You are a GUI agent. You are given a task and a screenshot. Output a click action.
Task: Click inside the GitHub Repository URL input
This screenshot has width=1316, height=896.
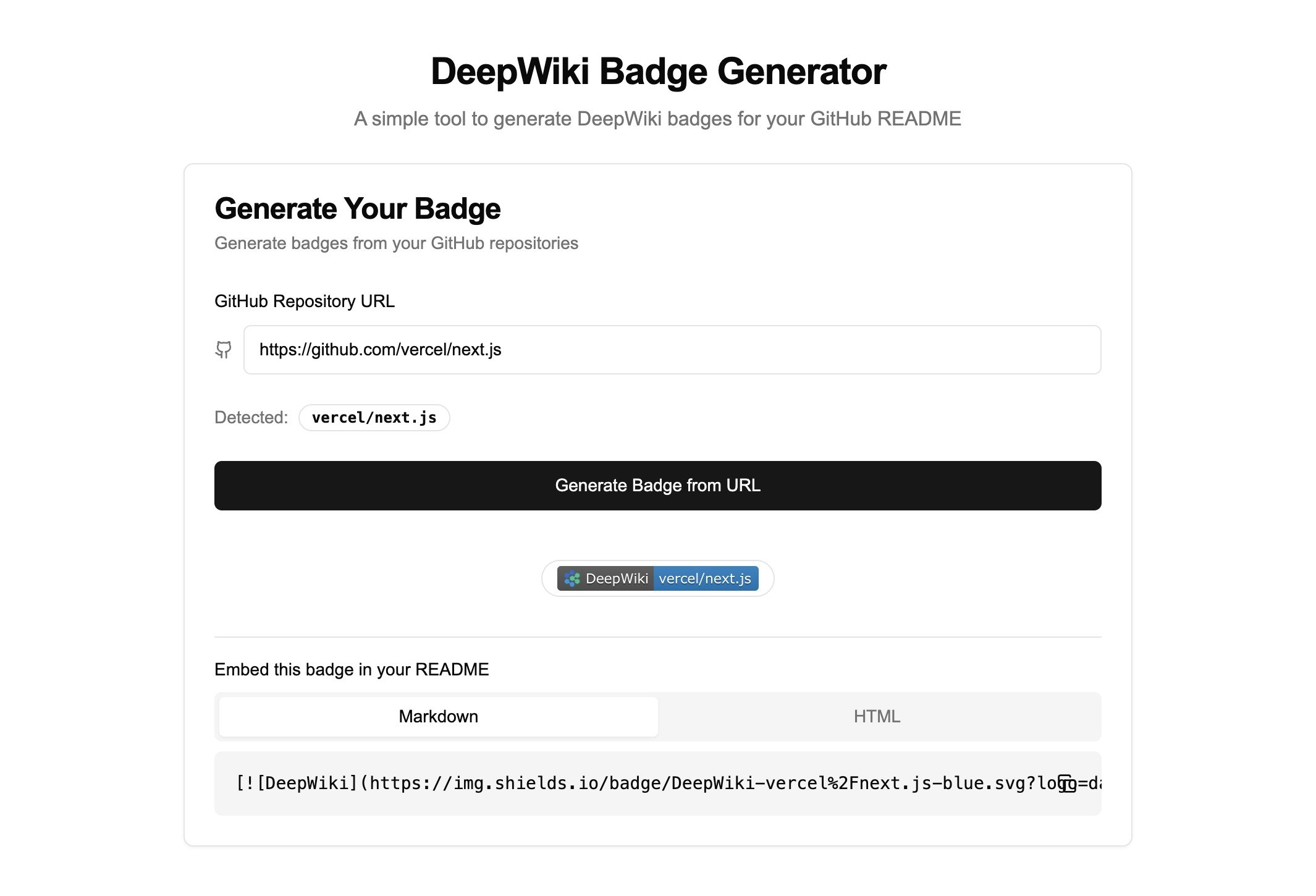coord(672,350)
